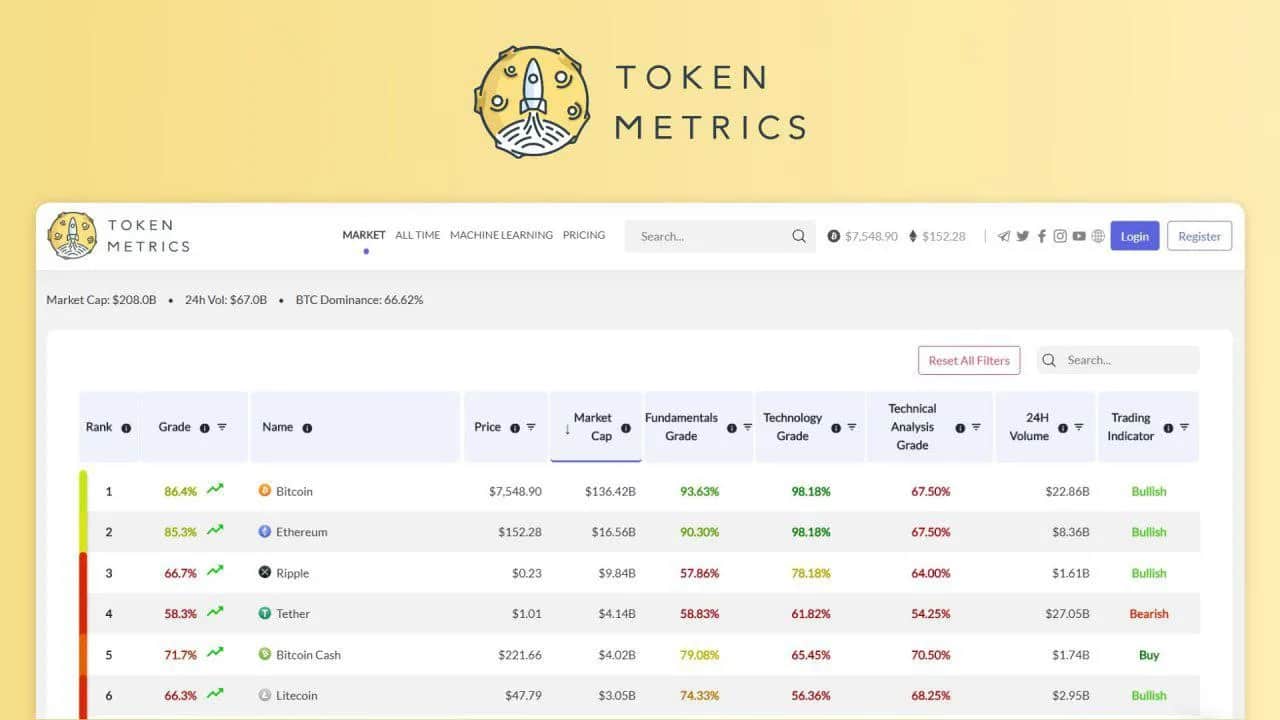Click the trend arrow beside Tether's 58.3% grade
This screenshot has height=720, width=1280.
215,613
